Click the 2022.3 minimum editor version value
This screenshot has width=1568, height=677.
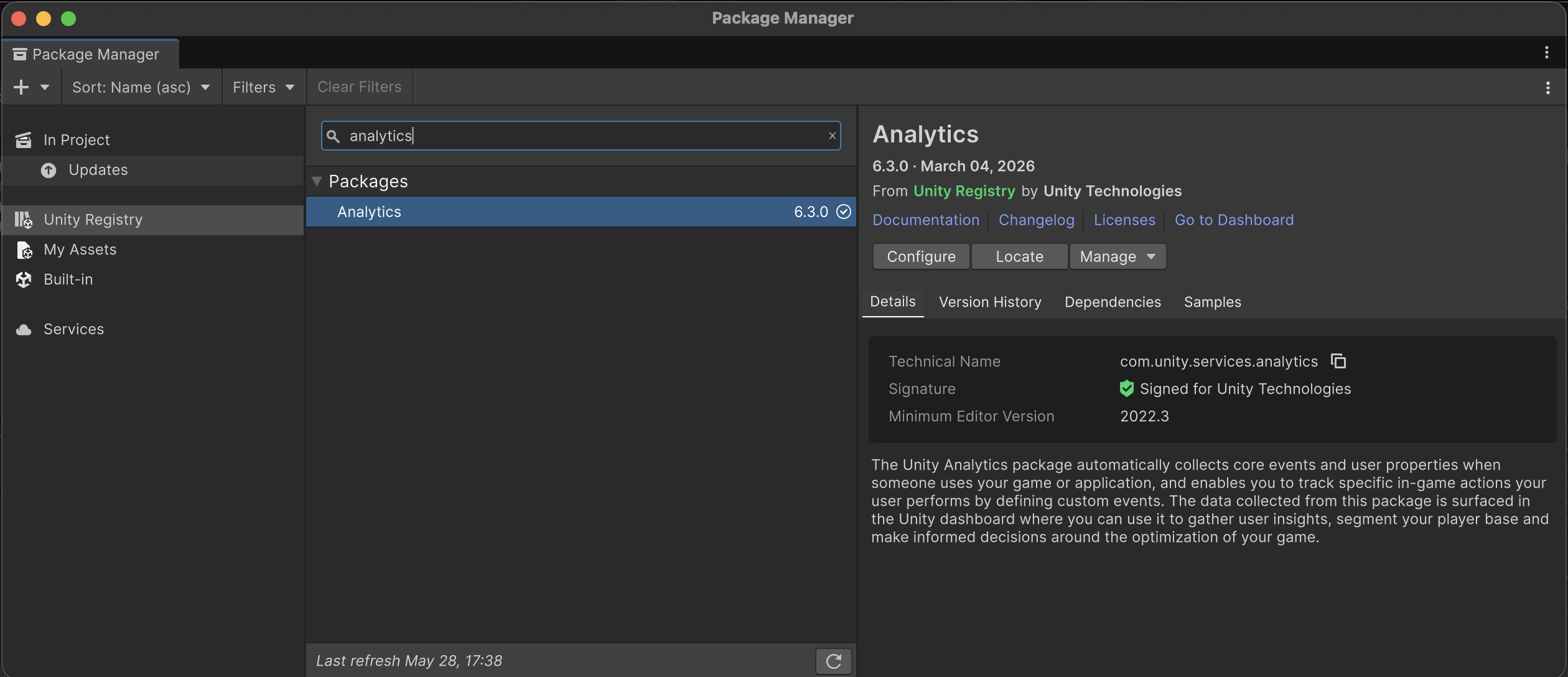[1144, 416]
